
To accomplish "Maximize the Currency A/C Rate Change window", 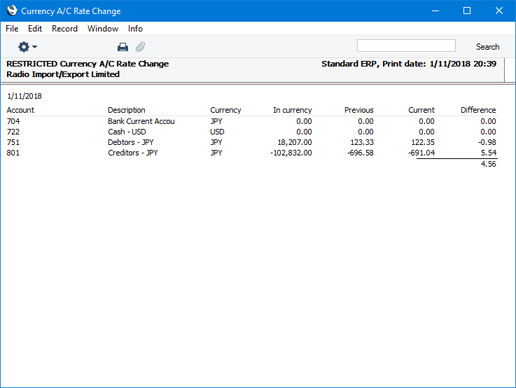I will pos(467,11).
